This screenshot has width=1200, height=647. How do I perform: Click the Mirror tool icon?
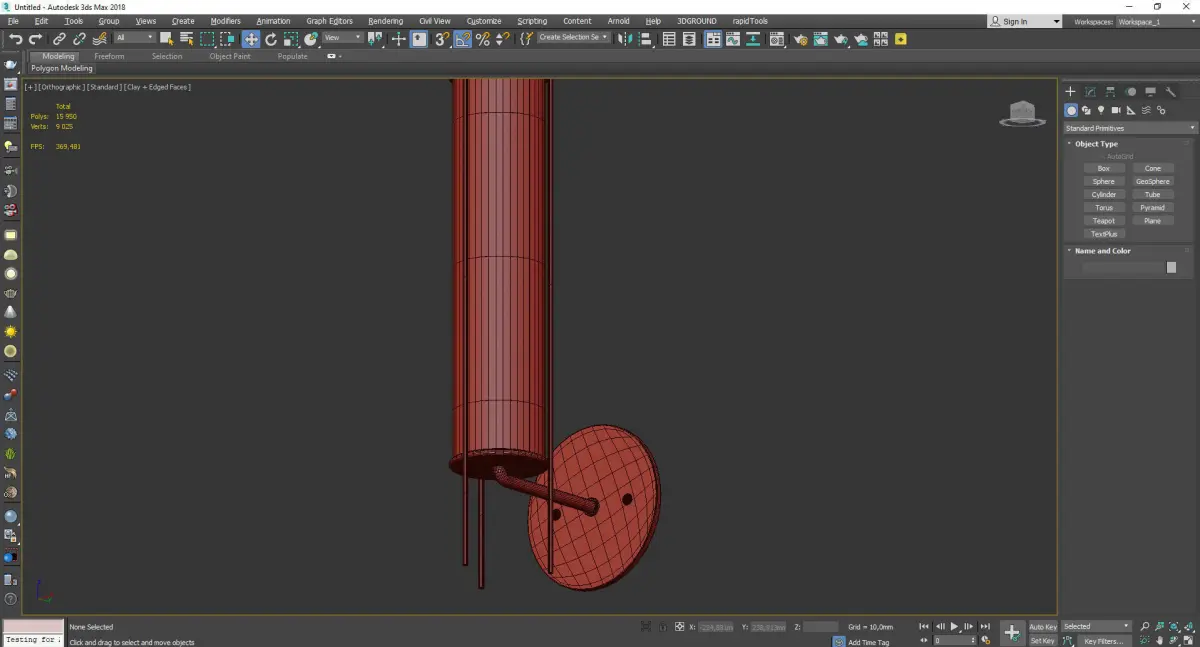pyautogui.click(x=625, y=39)
